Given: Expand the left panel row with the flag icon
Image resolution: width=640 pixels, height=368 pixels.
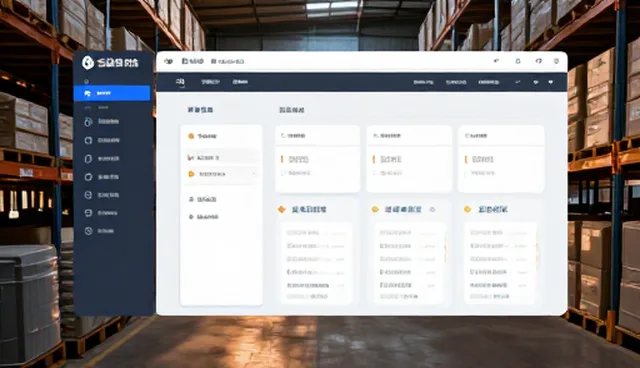Looking at the screenshot, I should coord(221,157).
